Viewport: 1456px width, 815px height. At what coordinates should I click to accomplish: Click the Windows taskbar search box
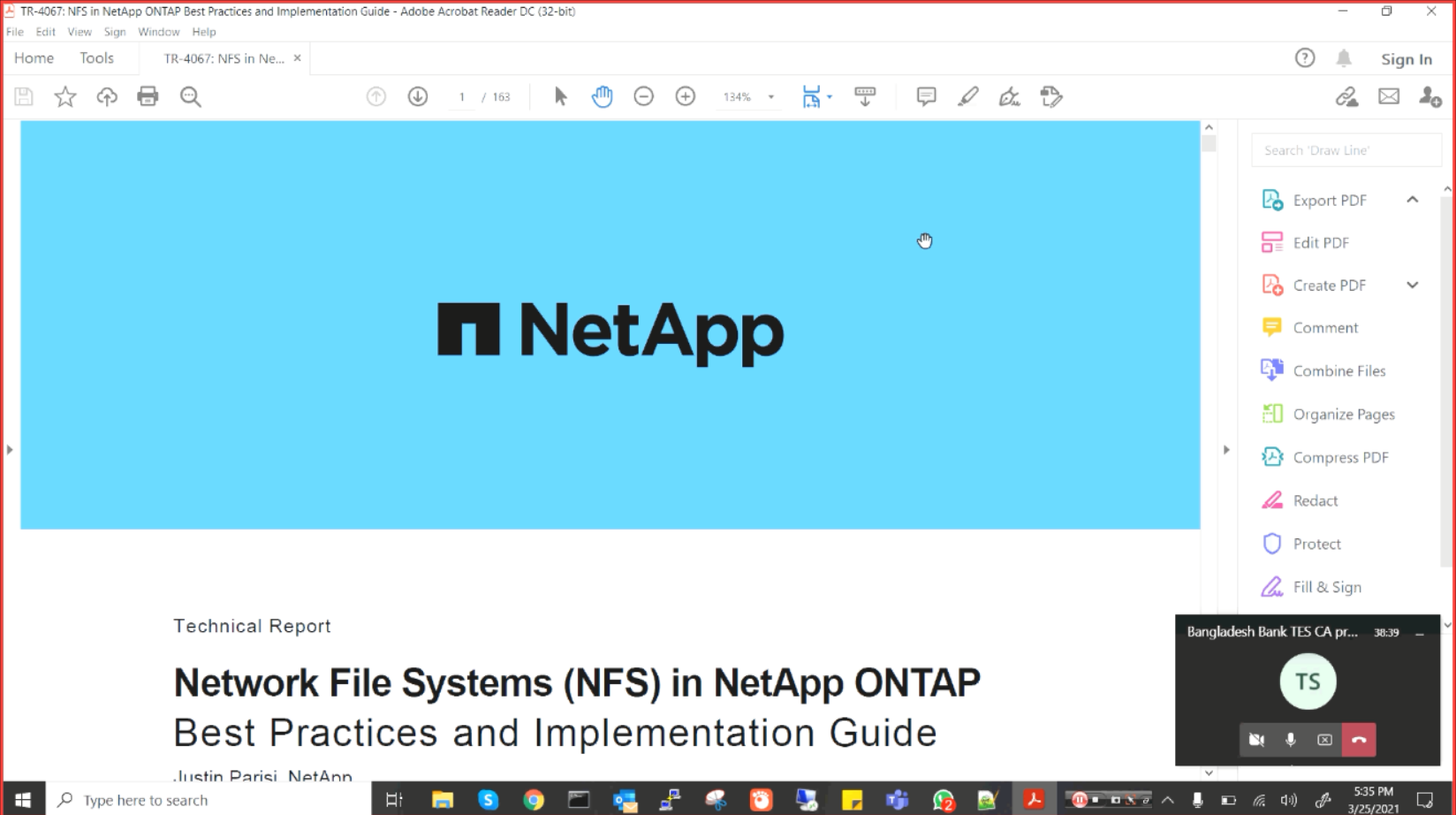(209, 800)
